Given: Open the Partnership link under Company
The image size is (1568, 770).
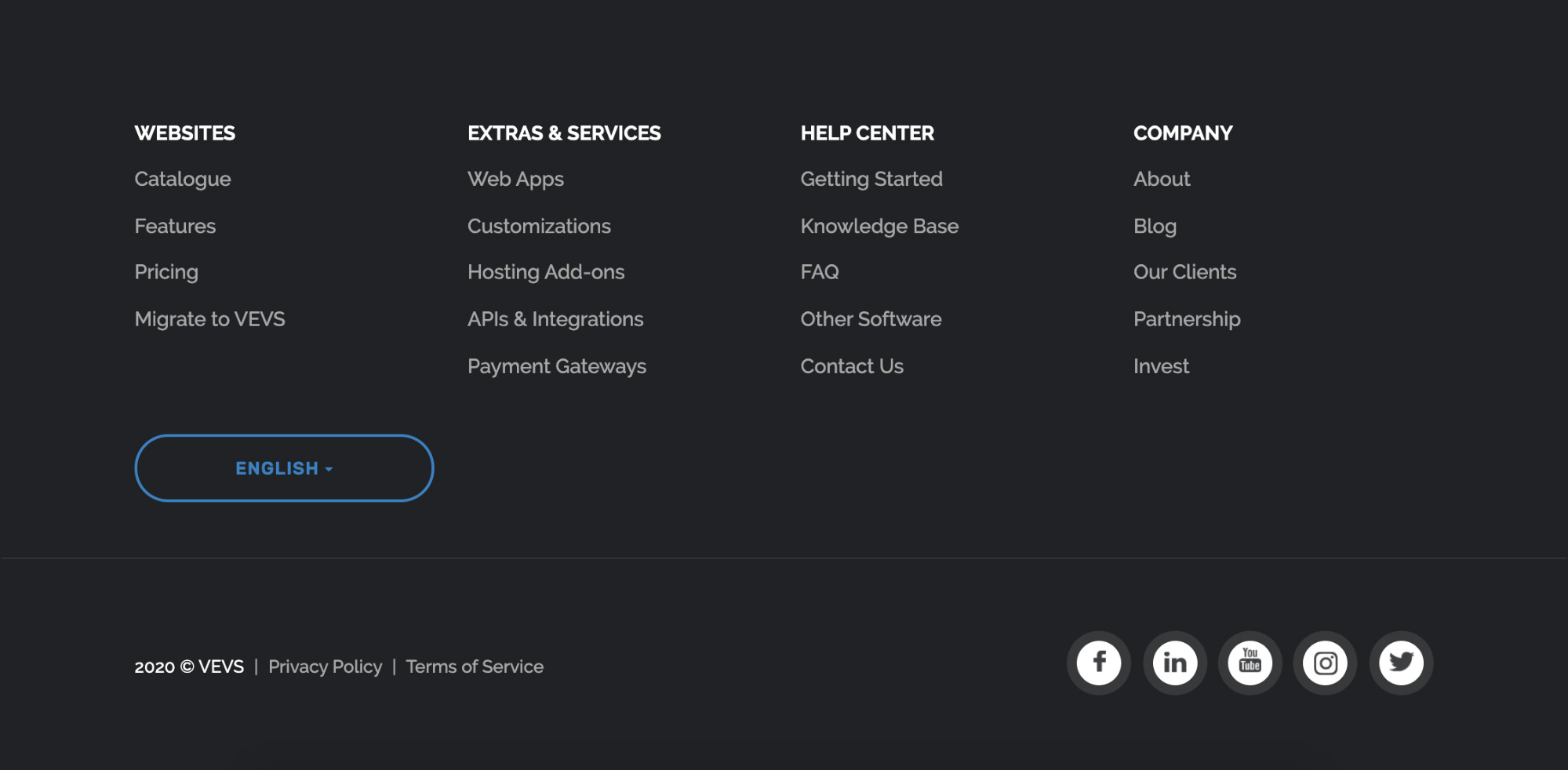Looking at the screenshot, I should point(1187,320).
